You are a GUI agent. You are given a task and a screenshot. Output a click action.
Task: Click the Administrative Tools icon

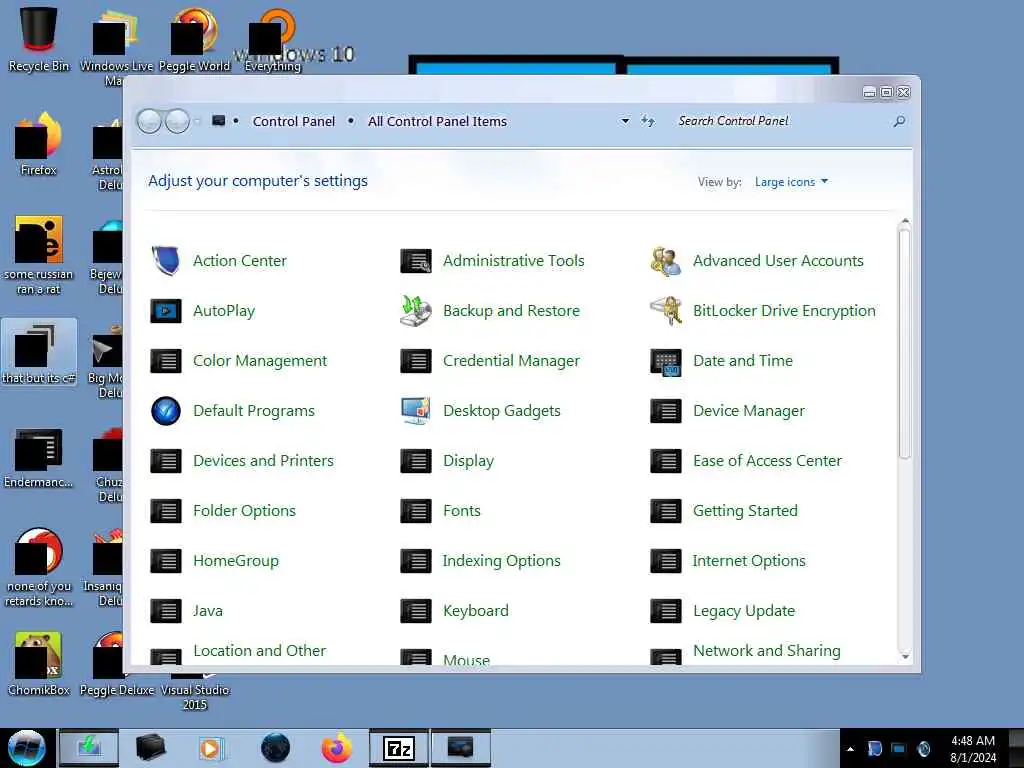point(416,261)
